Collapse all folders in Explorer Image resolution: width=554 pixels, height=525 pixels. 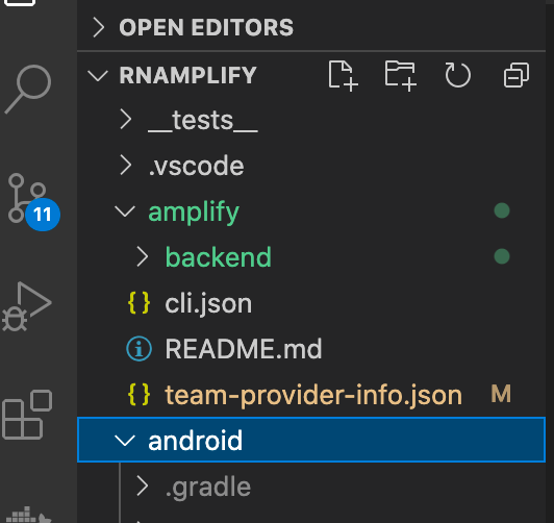click(516, 75)
